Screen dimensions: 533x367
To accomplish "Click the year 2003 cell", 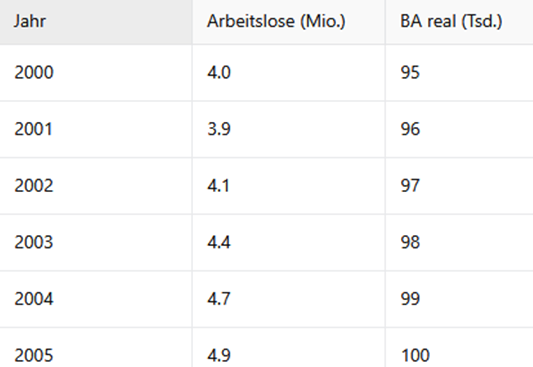I will pyautogui.click(x=96, y=243).
